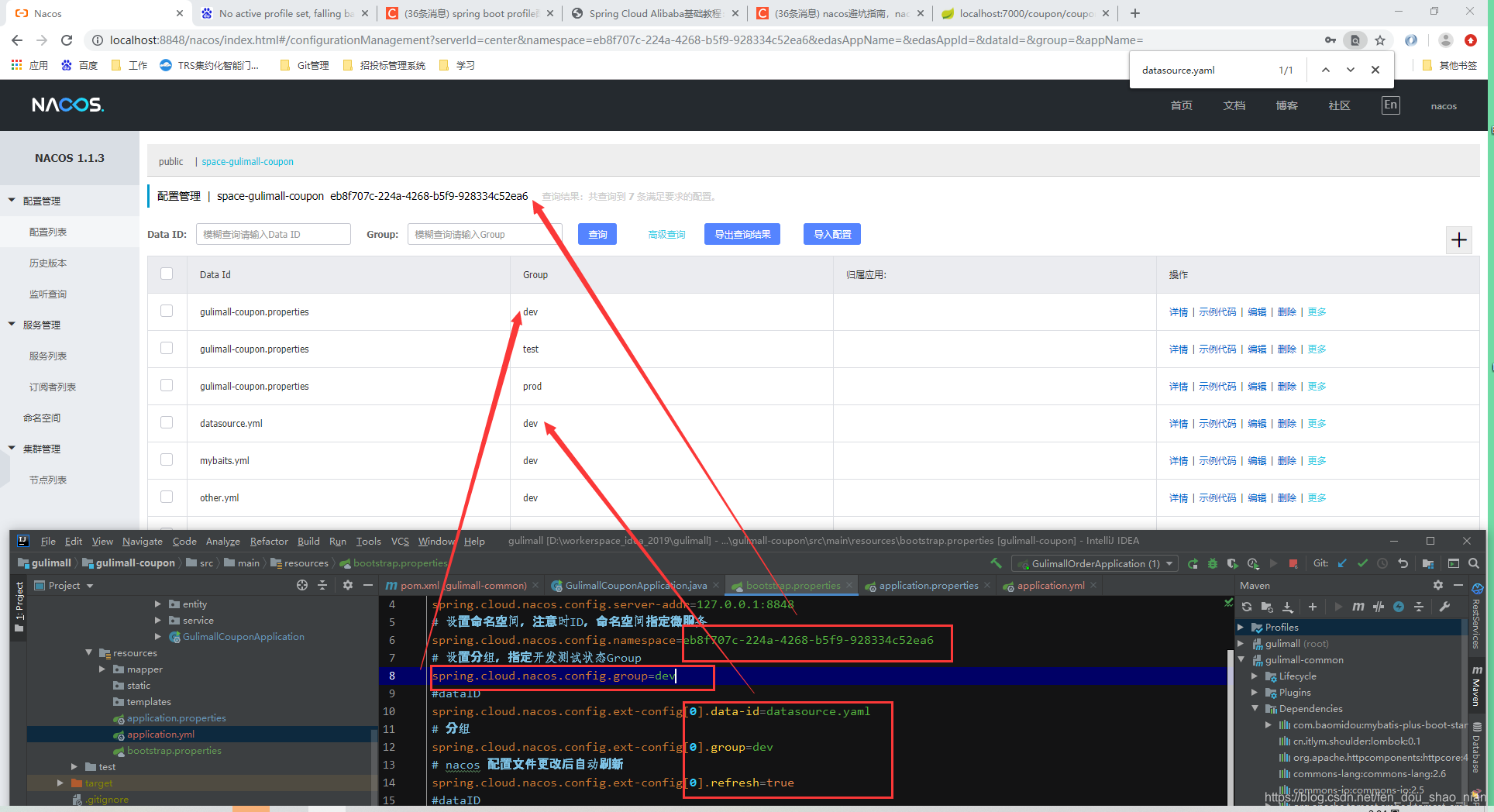Viewport: 1494px width, 812px height.
Task: Check the gulimall-coupon.properties test row checkbox
Action: pos(167,348)
